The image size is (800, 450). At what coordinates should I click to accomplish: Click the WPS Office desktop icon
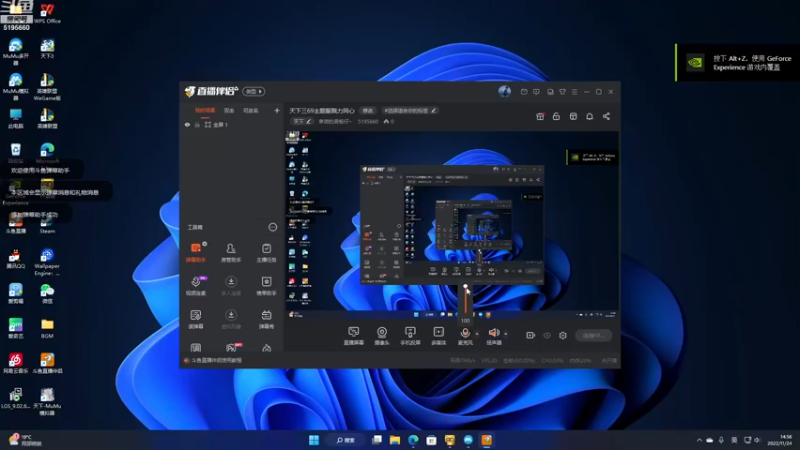[47, 13]
